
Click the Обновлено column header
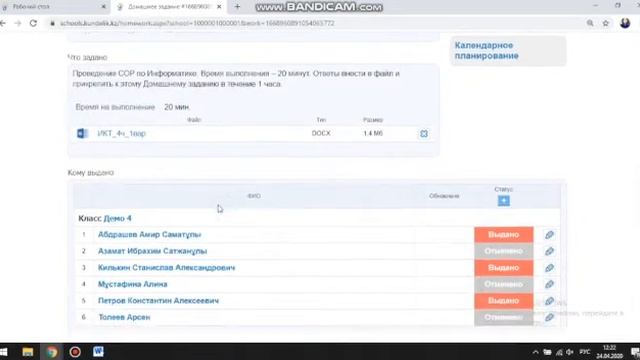tap(444, 196)
